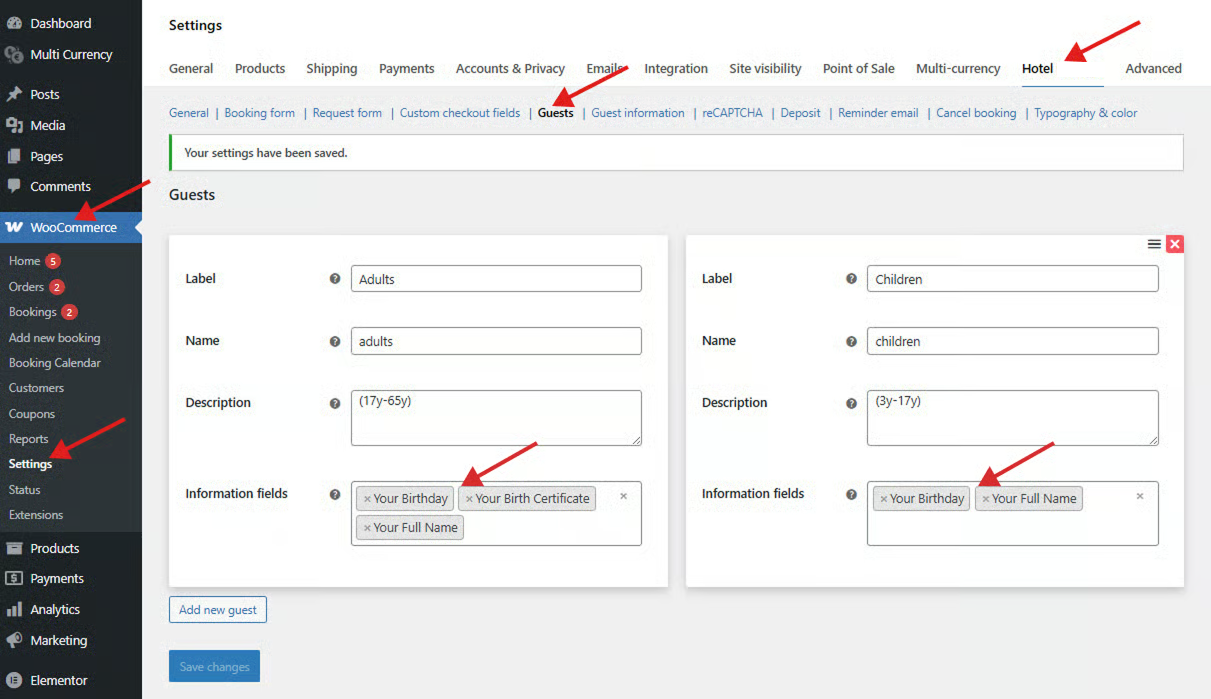Click the red delete icon on Children guest
1211x699 pixels.
point(1175,244)
